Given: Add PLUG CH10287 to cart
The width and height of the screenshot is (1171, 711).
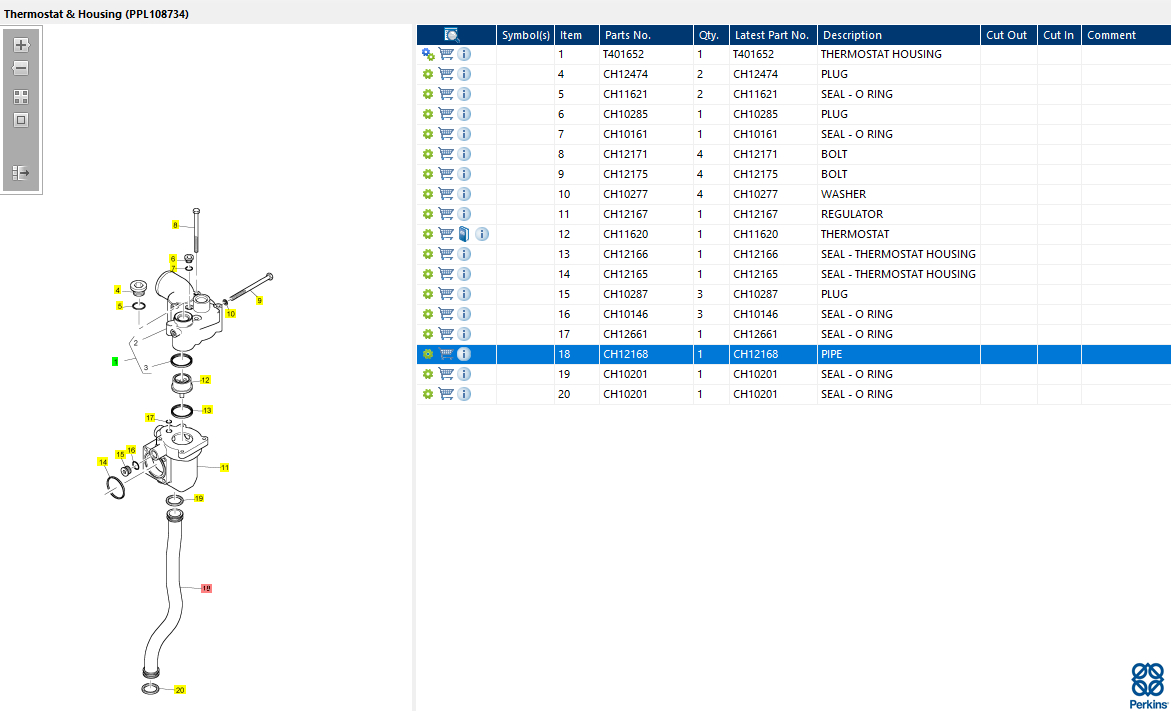Looking at the screenshot, I should pyautogui.click(x=446, y=294).
